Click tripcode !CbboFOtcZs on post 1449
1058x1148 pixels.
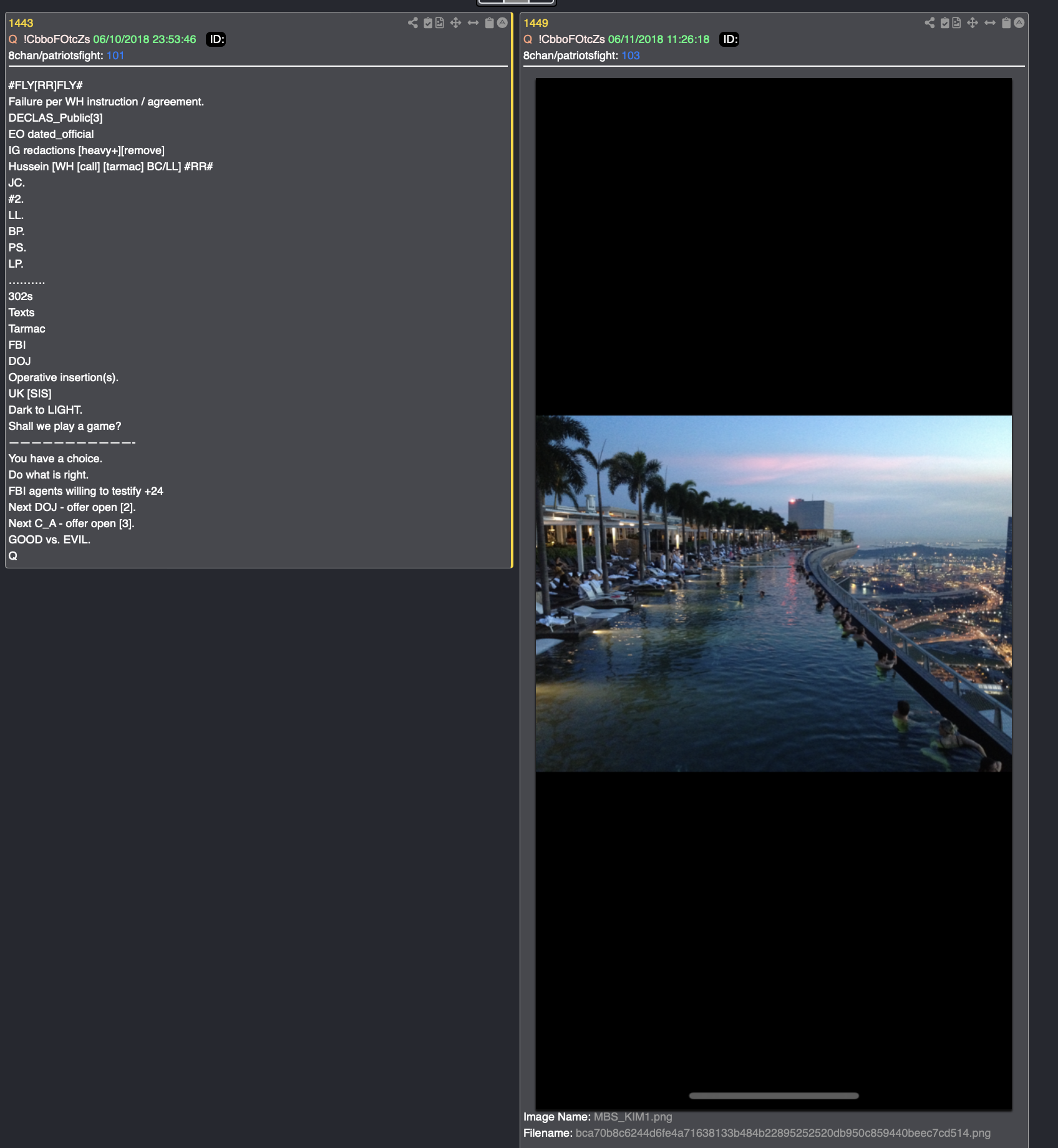572,39
